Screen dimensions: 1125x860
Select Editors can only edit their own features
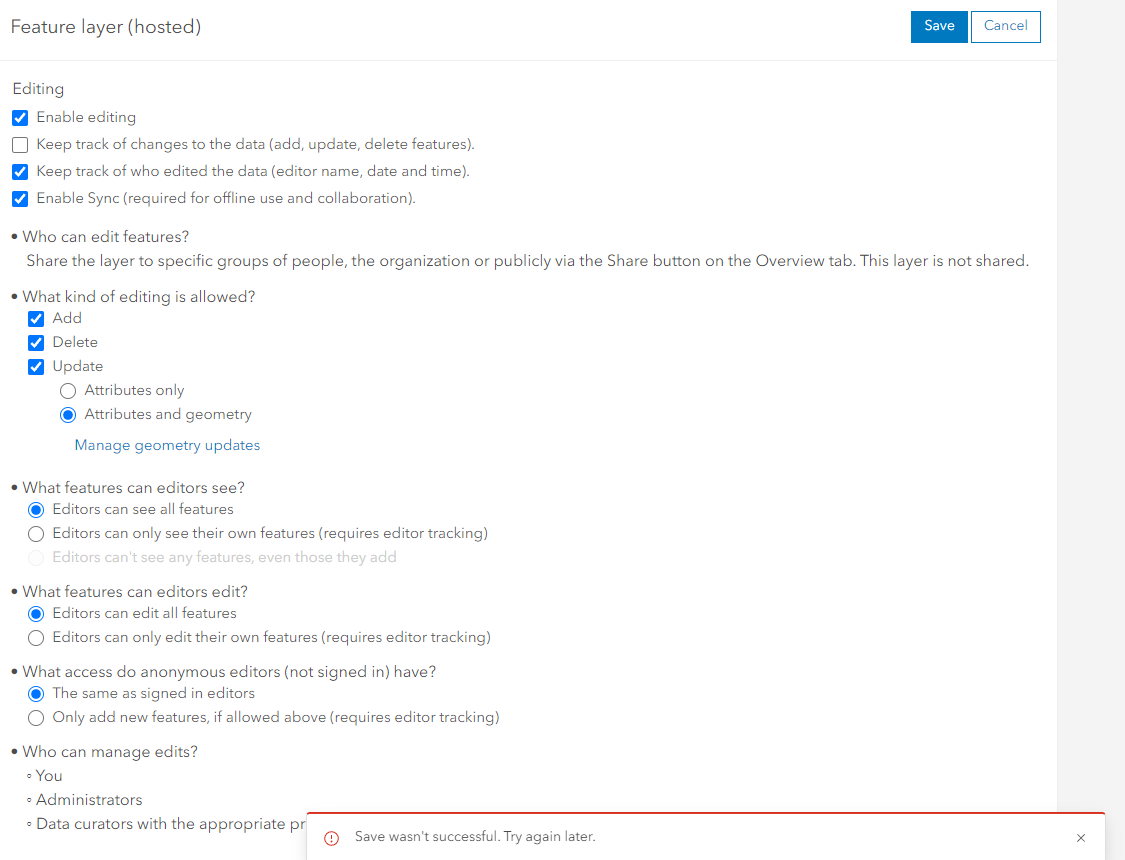[36, 638]
